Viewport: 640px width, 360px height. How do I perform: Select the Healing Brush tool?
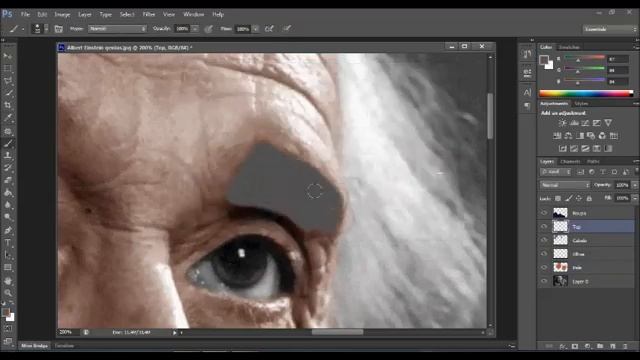8,131
